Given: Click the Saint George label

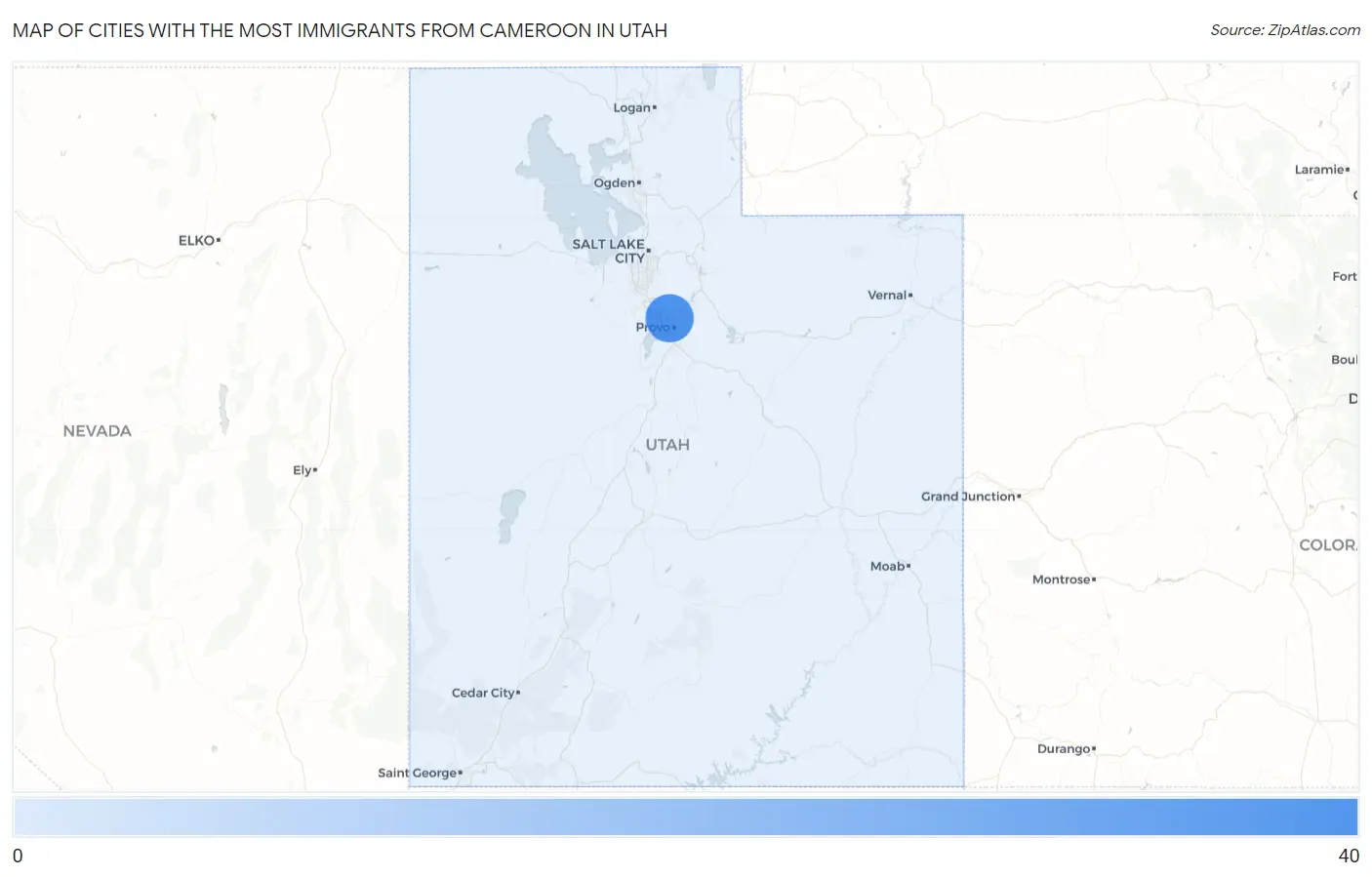Looking at the screenshot, I should point(420,773).
